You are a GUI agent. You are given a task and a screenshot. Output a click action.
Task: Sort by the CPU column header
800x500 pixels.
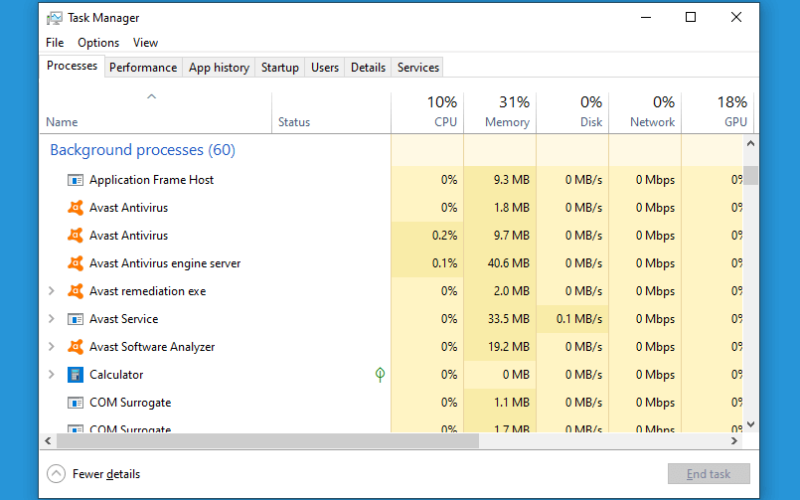(427, 113)
